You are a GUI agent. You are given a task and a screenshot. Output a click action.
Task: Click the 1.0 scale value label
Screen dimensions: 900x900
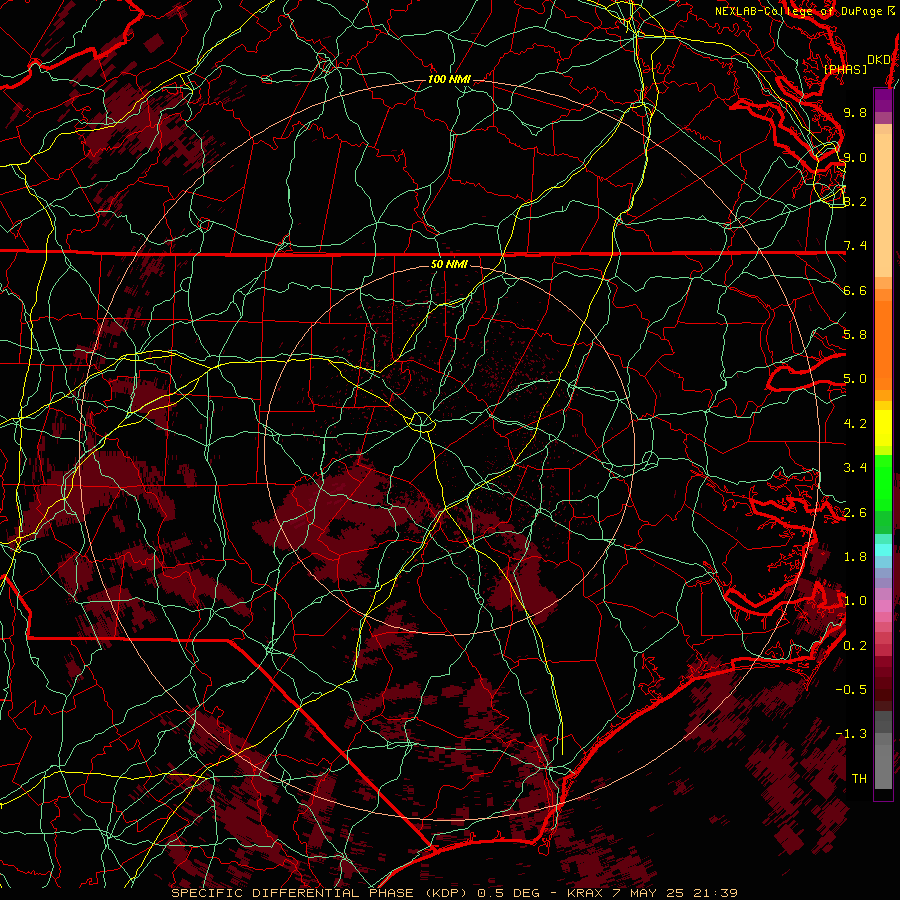[x=855, y=601]
